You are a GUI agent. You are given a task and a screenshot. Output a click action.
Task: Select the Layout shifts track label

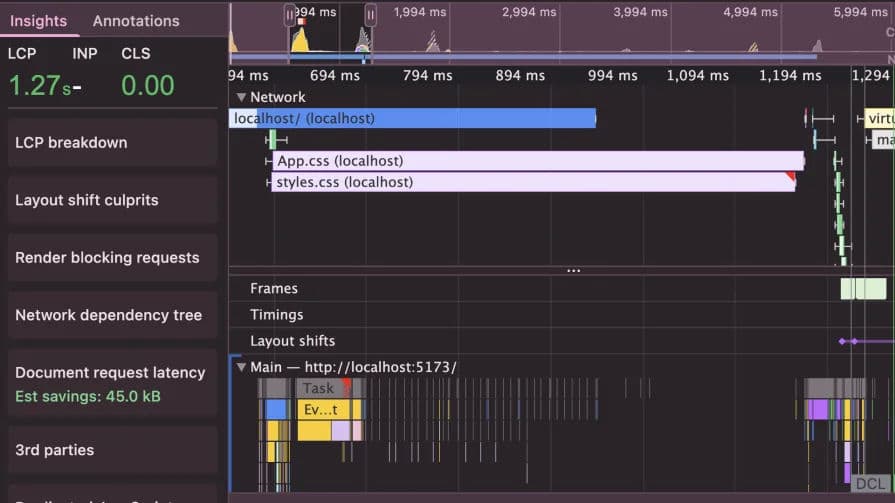point(292,341)
